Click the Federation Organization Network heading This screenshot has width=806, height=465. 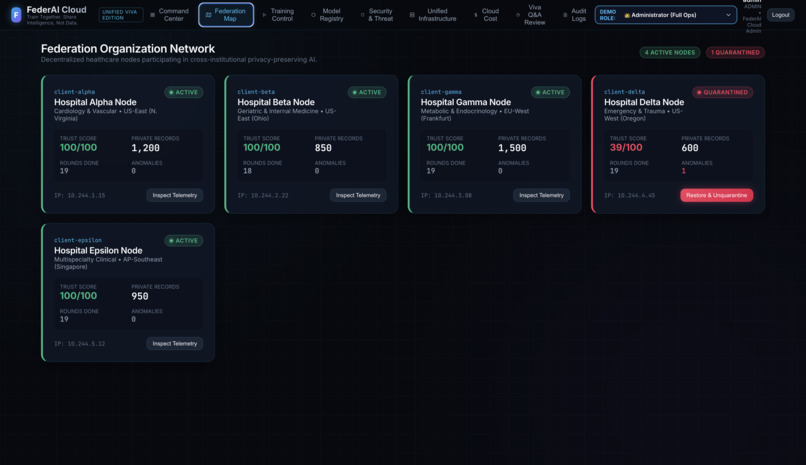[x=127, y=49]
